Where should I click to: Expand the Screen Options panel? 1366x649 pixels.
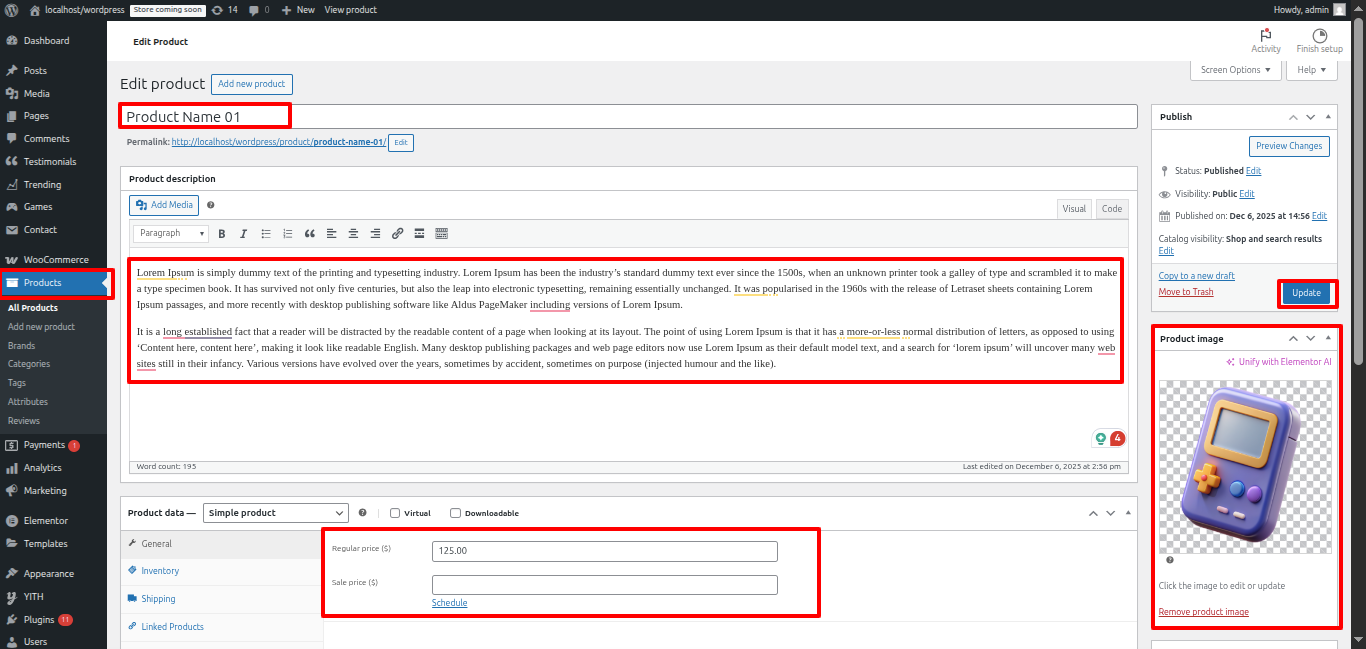pyautogui.click(x=1235, y=70)
